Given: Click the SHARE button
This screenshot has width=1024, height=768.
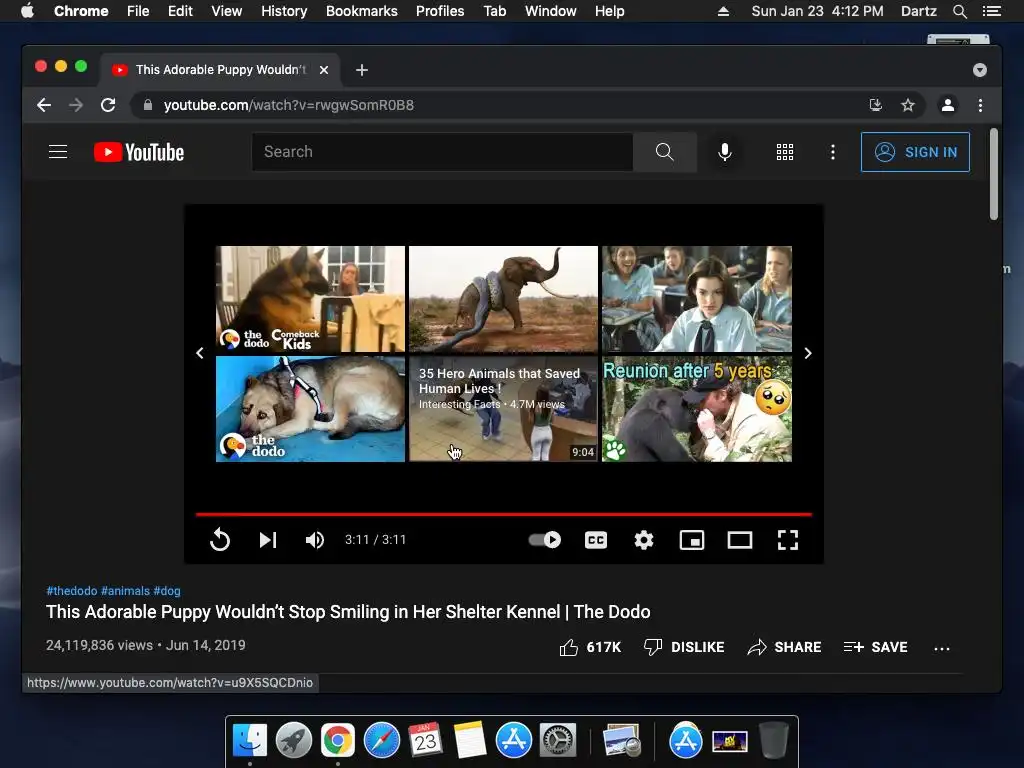Looking at the screenshot, I should (784, 647).
